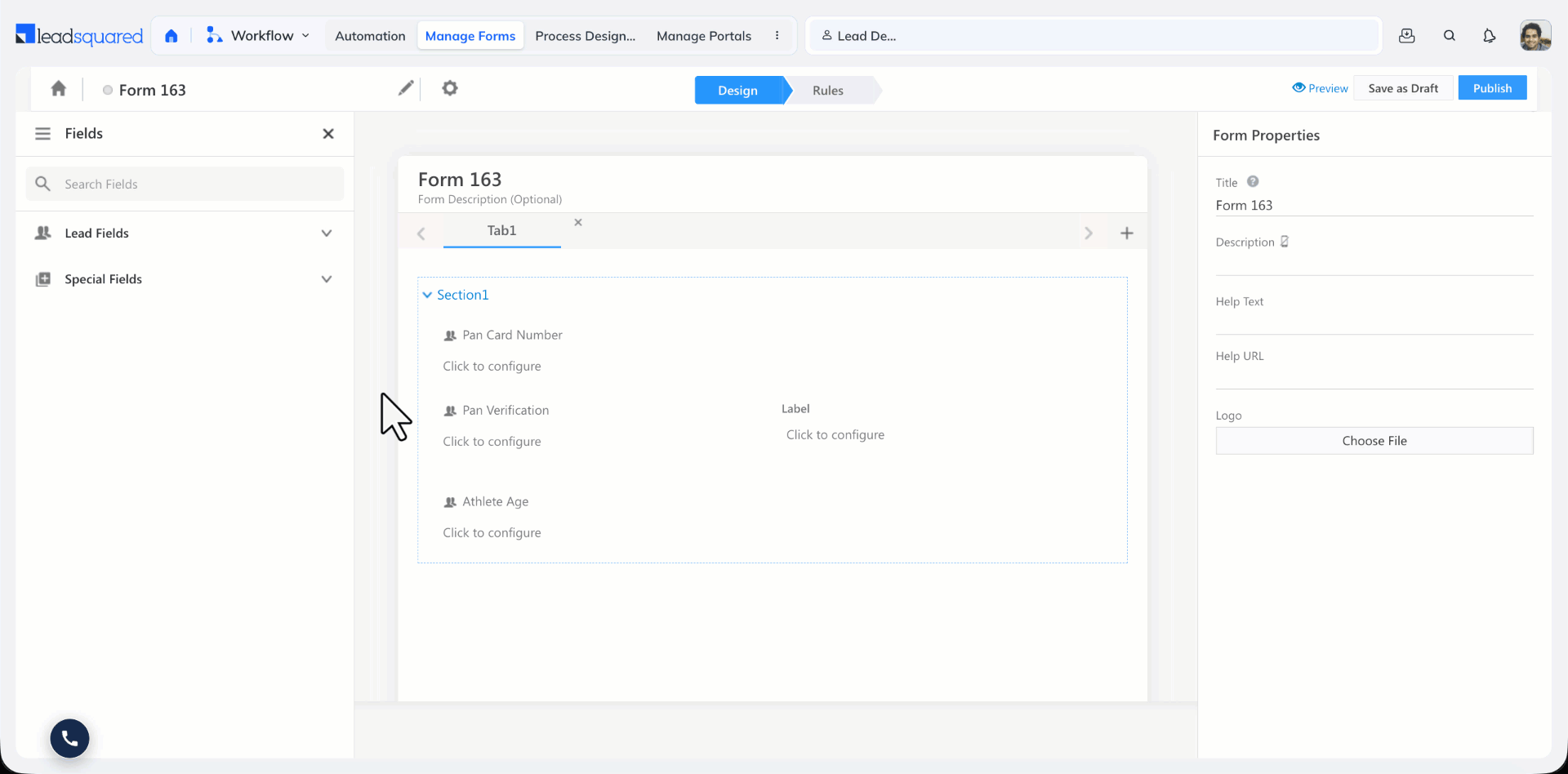Open the Workflow module dropdown
The height and width of the screenshot is (774, 1568).
pos(258,36)
